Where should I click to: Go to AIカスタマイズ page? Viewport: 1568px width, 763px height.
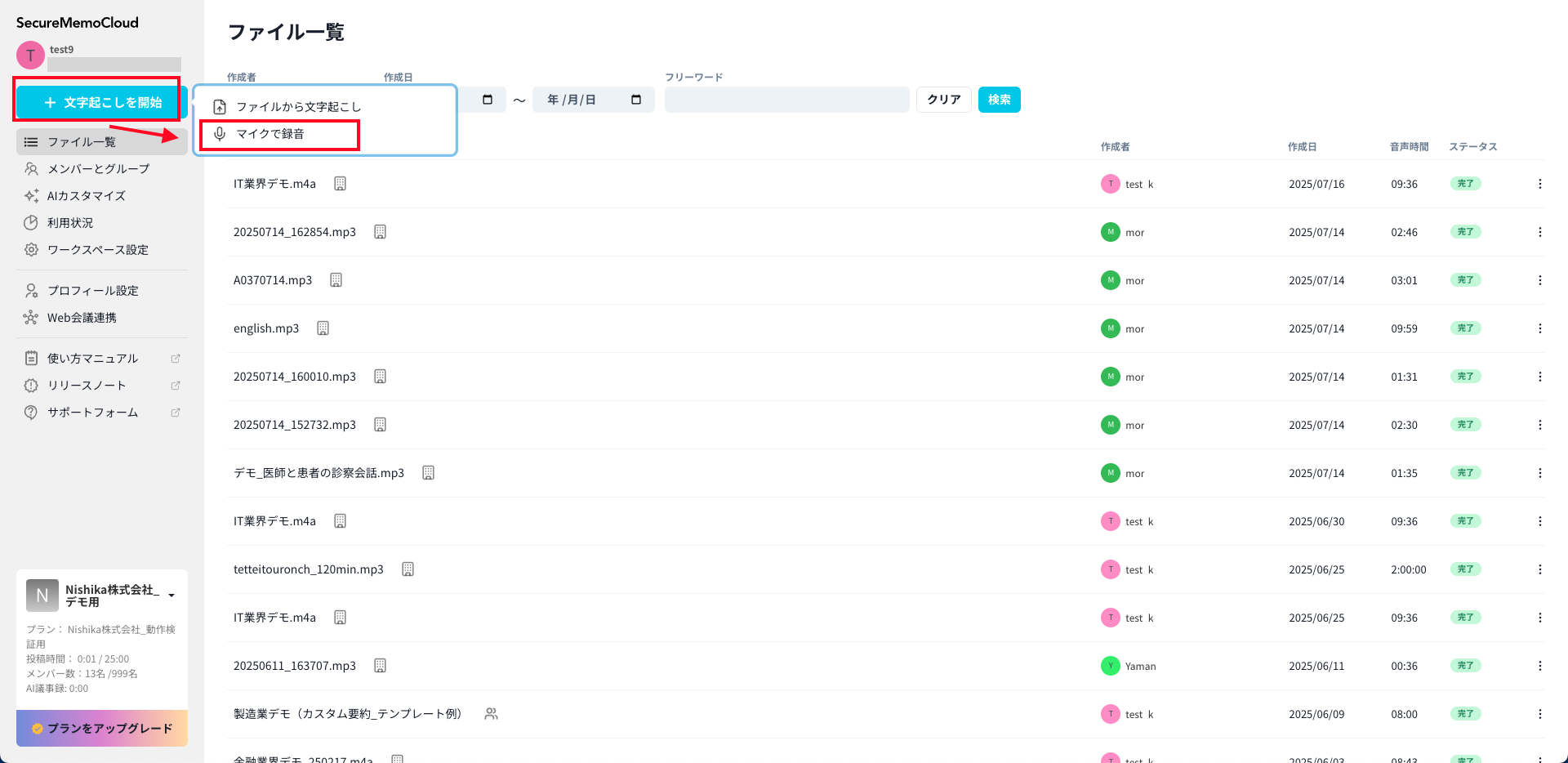point(86,196)
